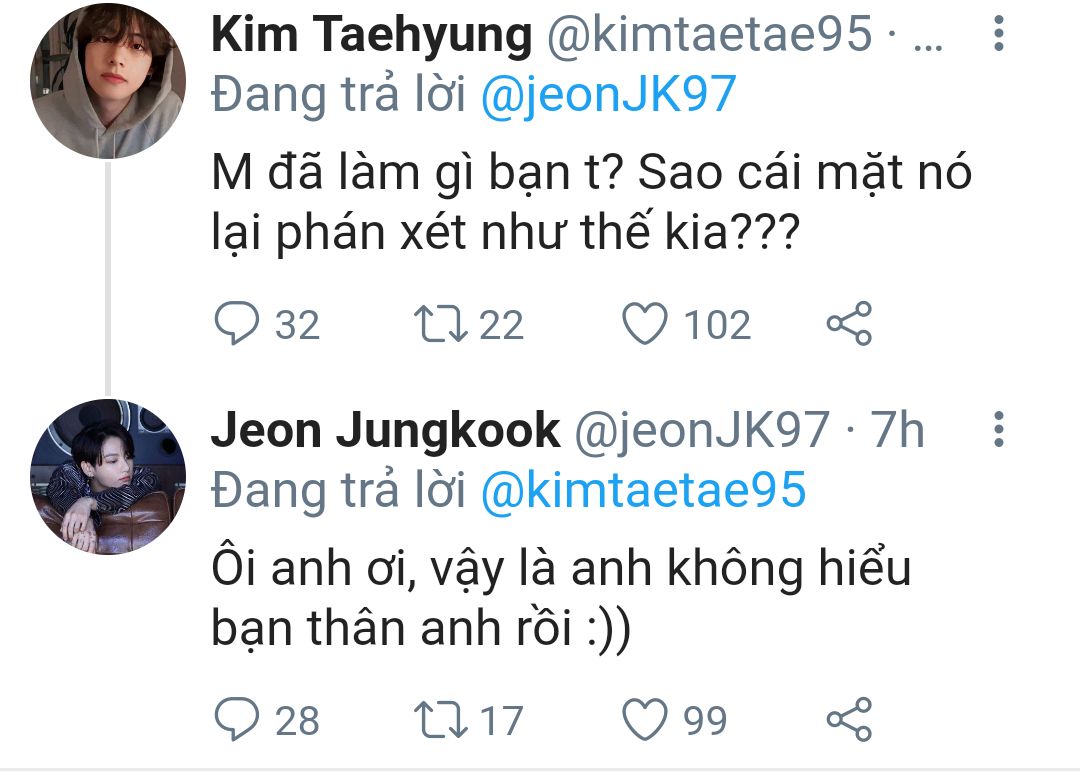Viewport: 1080px width, 773px height.
Task: Like Jeon Jungkook's tweet
Action: click(645, 720)
